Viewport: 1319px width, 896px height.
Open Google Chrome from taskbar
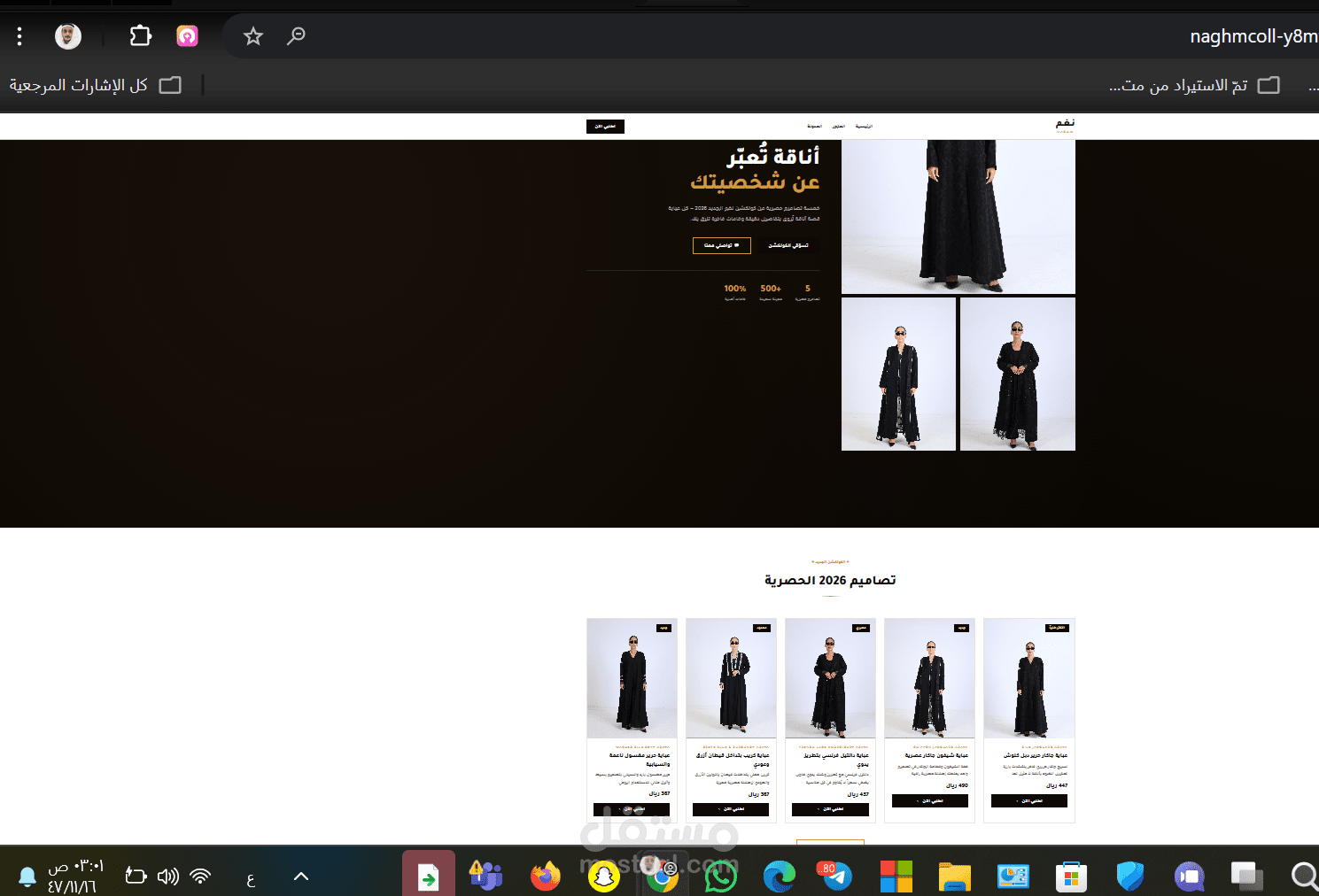[x=662, y=877]
